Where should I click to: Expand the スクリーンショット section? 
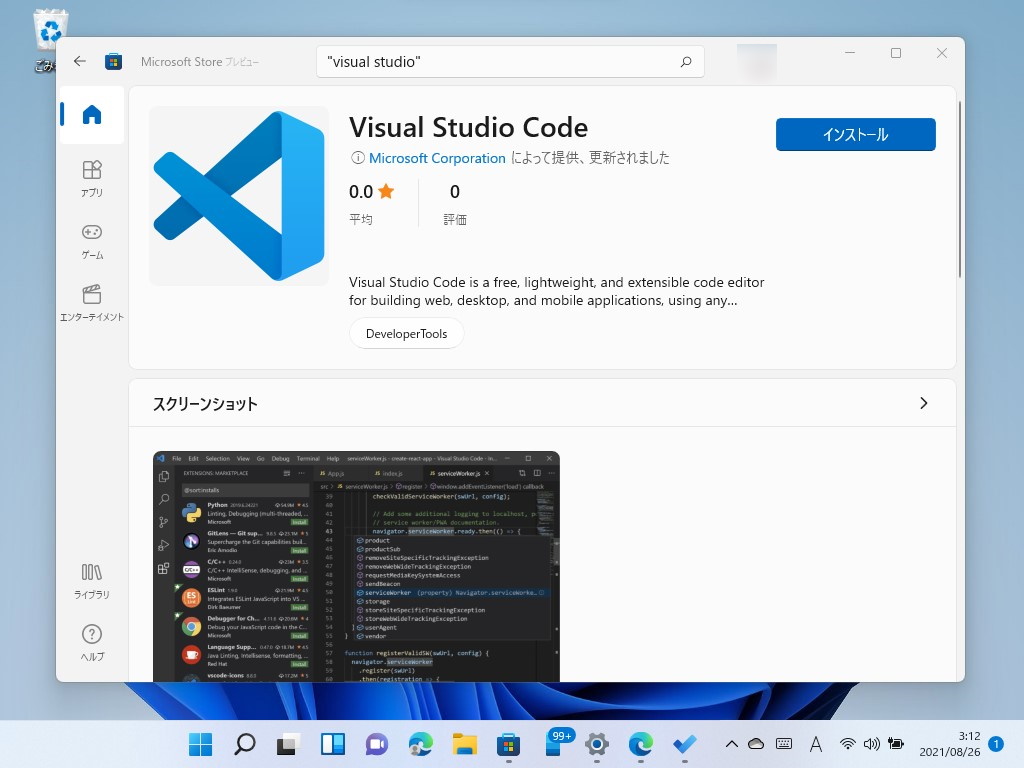(923, 402)
